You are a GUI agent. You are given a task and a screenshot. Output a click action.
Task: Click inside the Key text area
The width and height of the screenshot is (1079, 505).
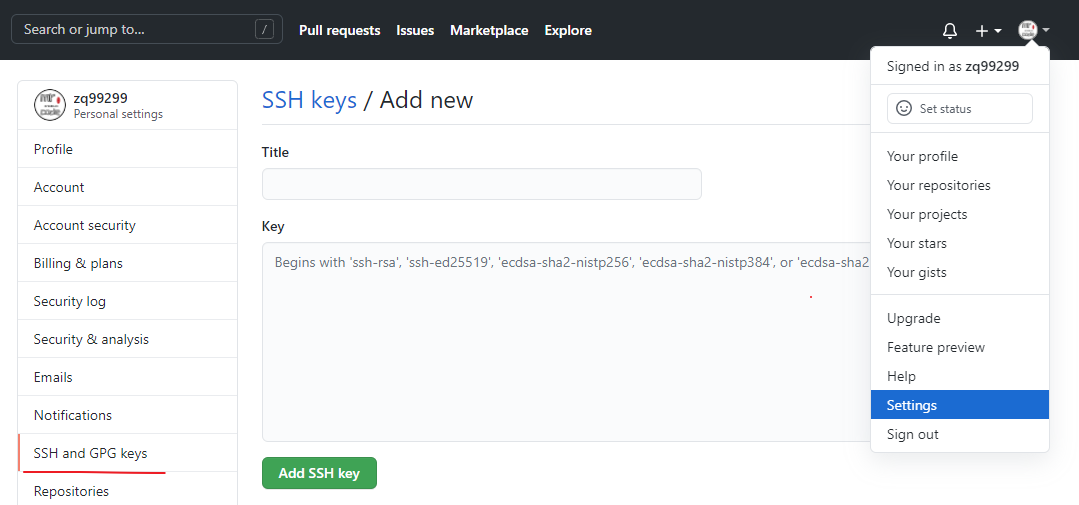click(x=566, y=341)
